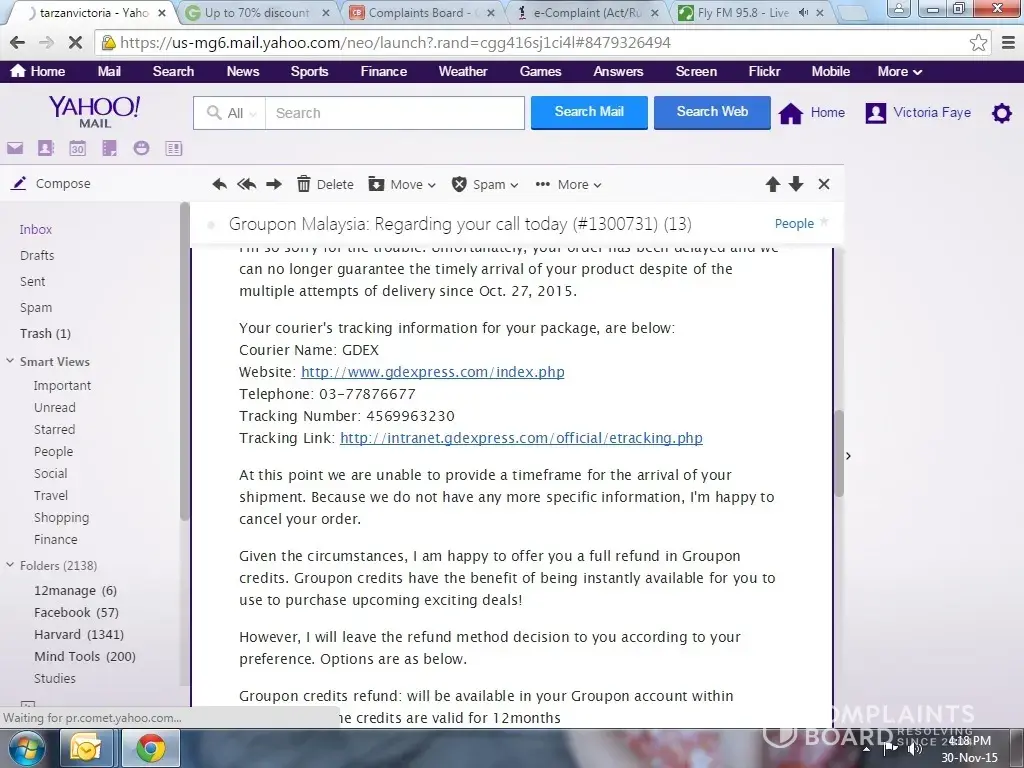Viewport: 1024px width, 768px height.
Task: Go to previous message with up arrow
Action: coord(772,184)
